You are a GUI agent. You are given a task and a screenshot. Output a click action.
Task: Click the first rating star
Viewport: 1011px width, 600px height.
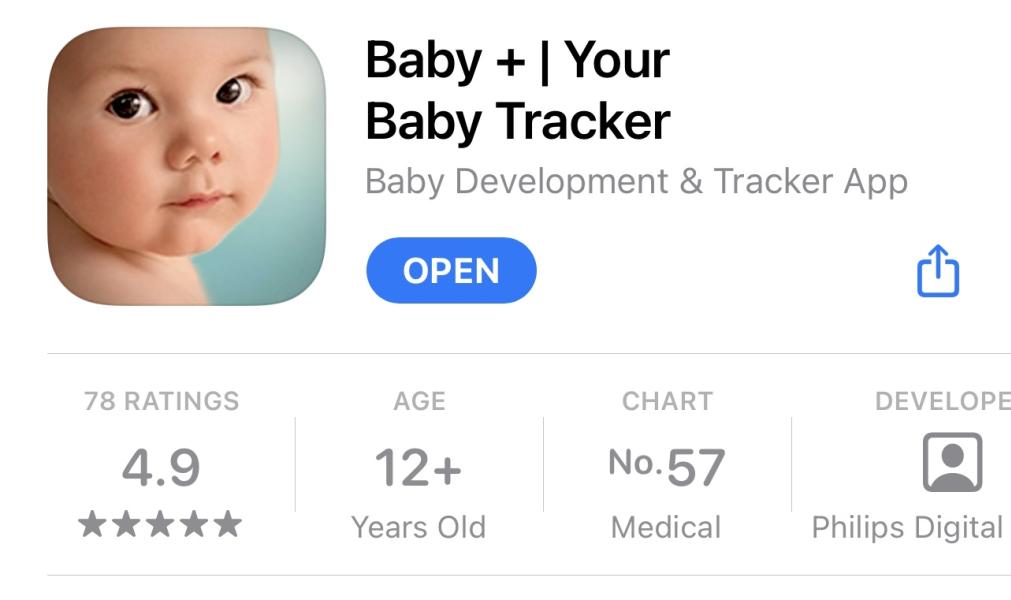tap(92, 524)
